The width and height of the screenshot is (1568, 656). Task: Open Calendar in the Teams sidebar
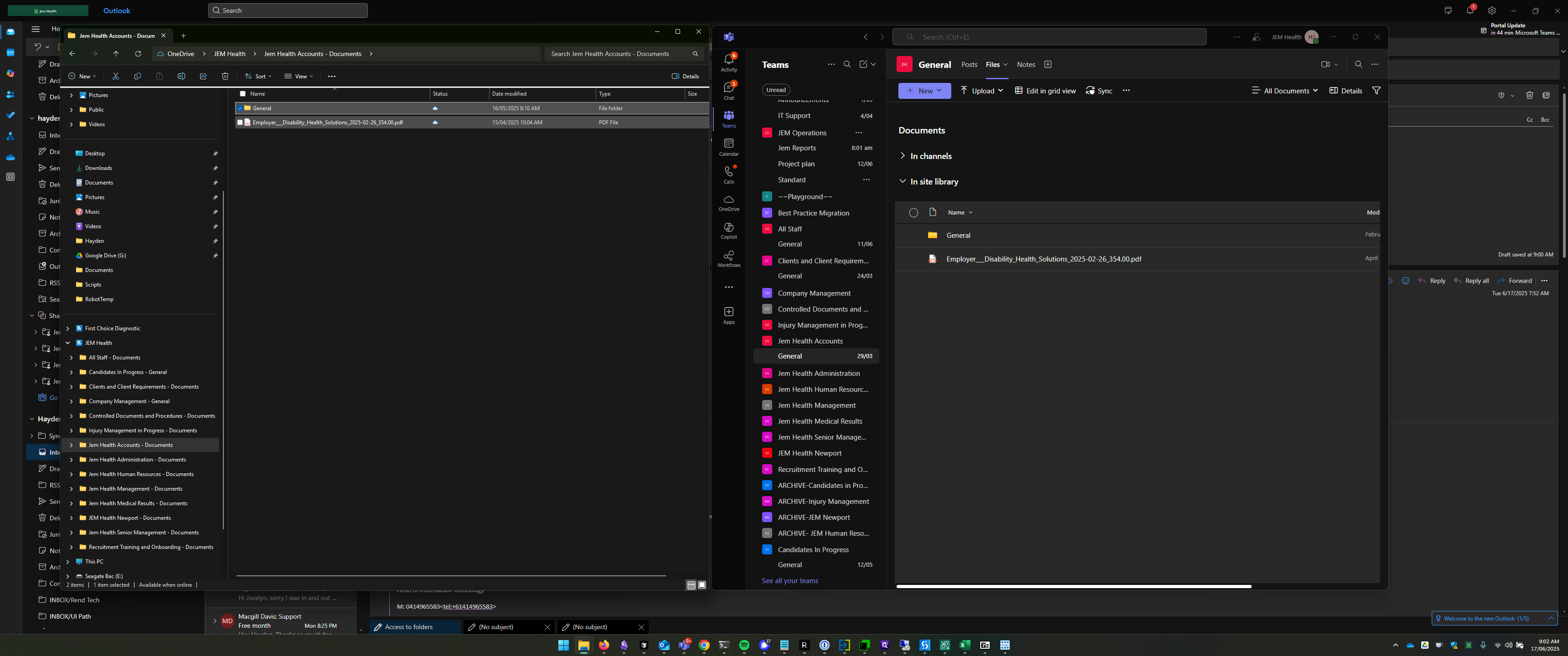pos(728,147)
